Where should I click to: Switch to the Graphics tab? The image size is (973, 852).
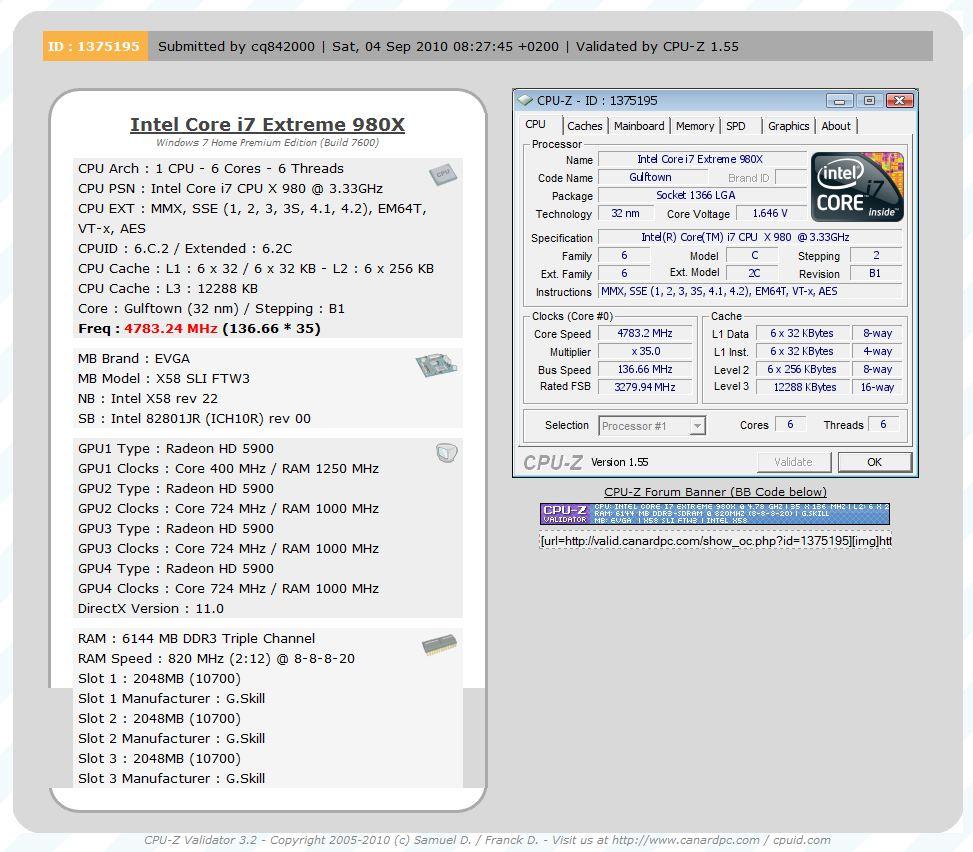pos(789,126)
